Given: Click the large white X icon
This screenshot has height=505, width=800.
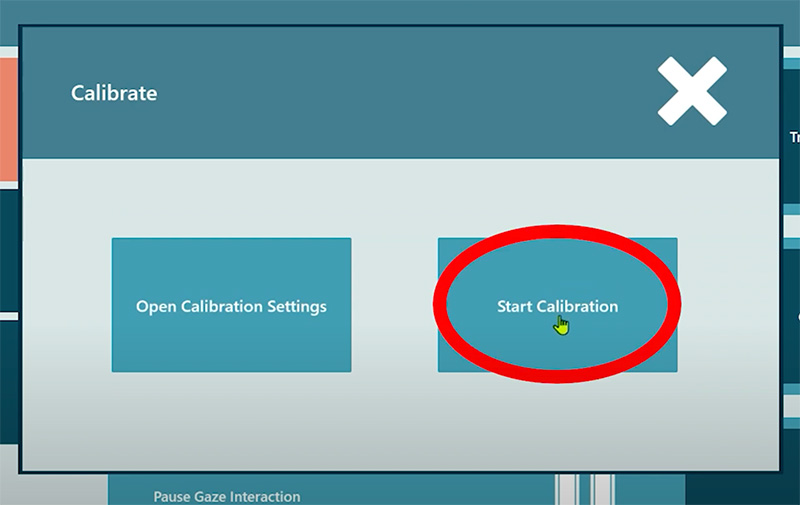Looking at the screenshot, I should coord(692,92).
